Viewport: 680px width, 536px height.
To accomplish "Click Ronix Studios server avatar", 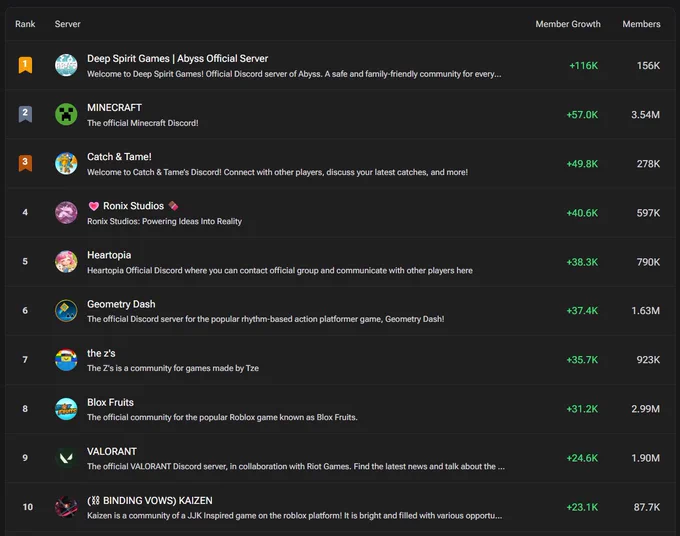I will click(66, 212).
